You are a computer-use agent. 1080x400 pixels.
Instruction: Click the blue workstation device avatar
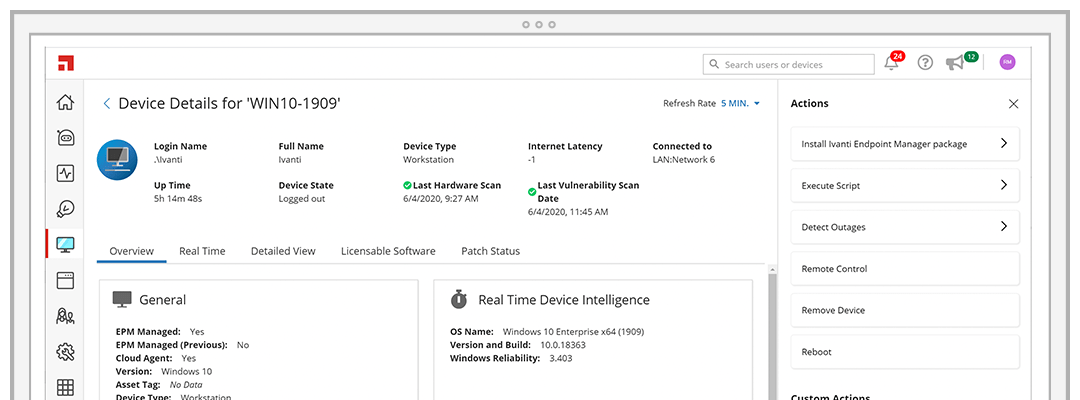(117, 160)
